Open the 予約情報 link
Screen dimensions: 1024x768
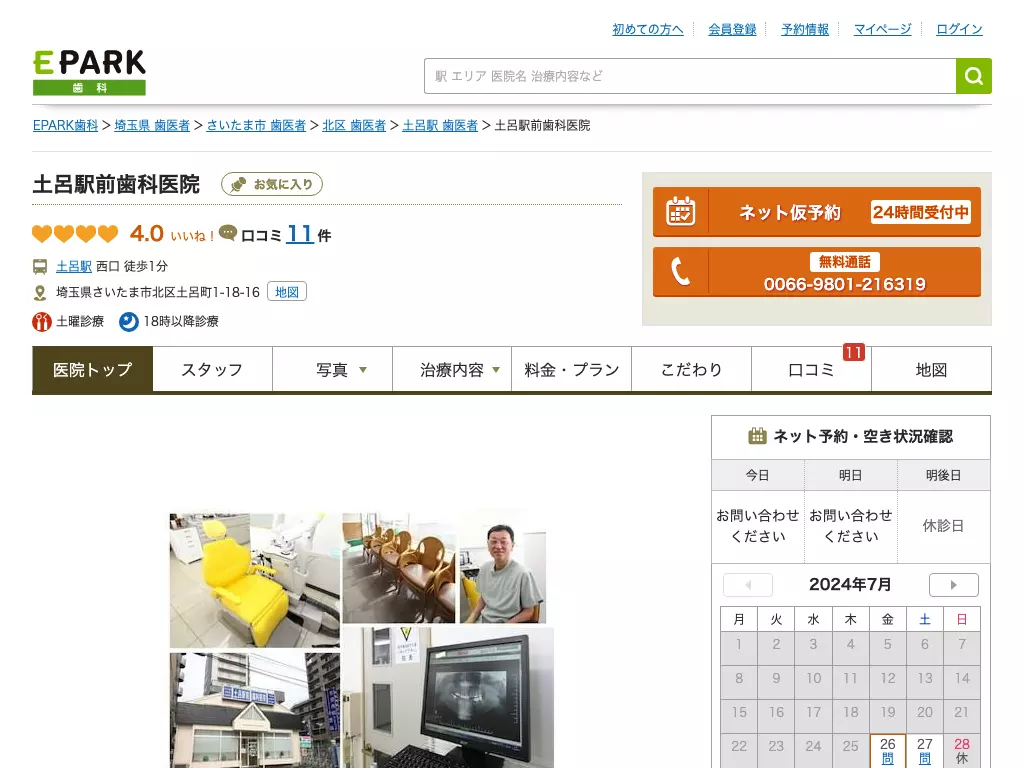805,29
